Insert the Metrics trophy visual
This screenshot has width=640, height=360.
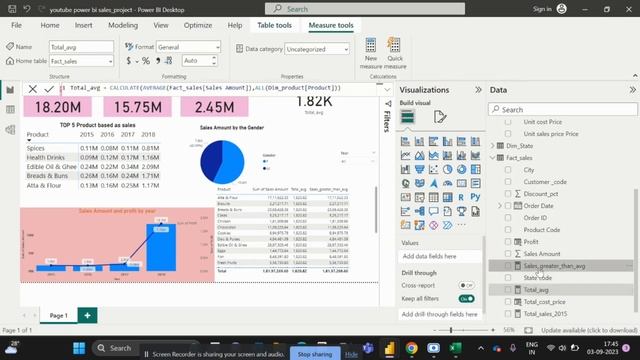pyautogui.click(x=461, y=211)
